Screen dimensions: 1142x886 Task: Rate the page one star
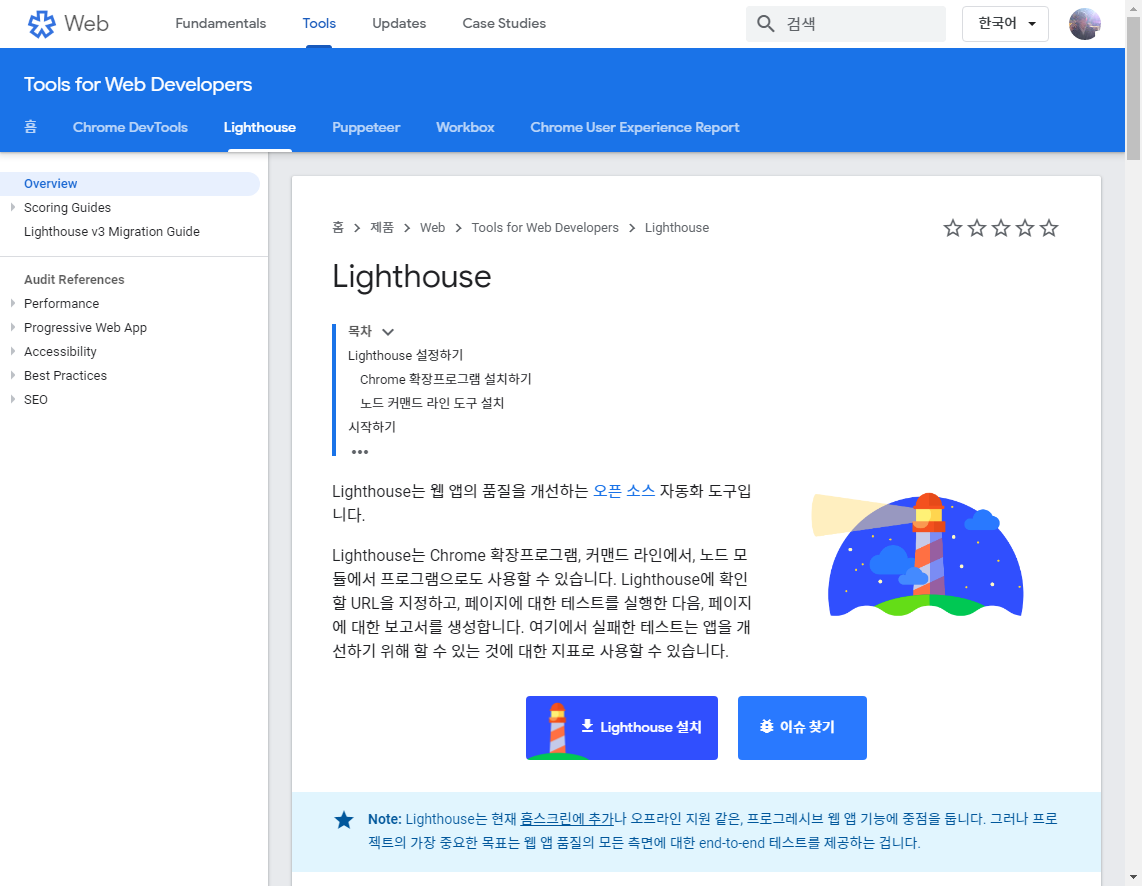[953, 228]
